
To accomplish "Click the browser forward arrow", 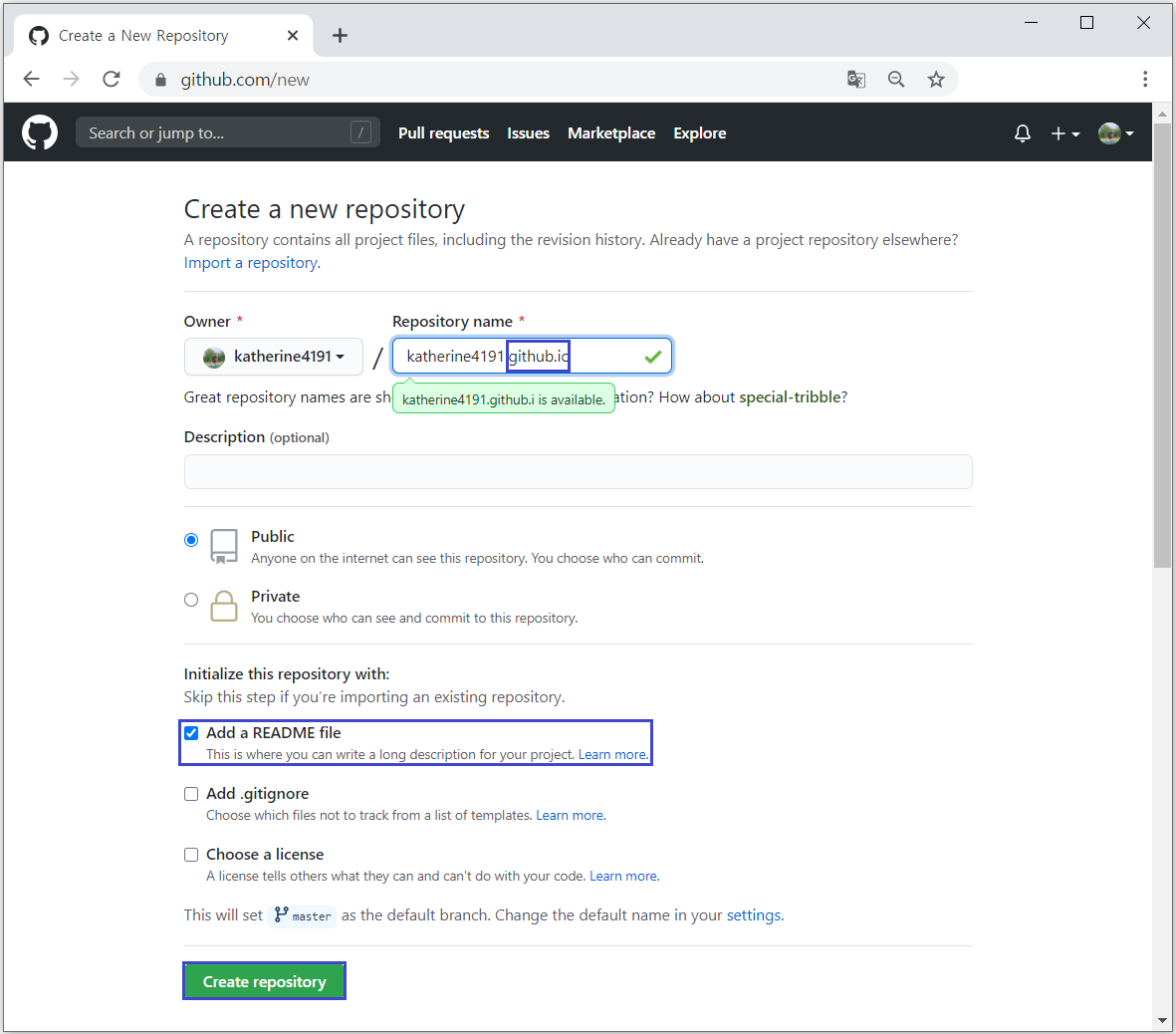I will click(x=72, y=79).
